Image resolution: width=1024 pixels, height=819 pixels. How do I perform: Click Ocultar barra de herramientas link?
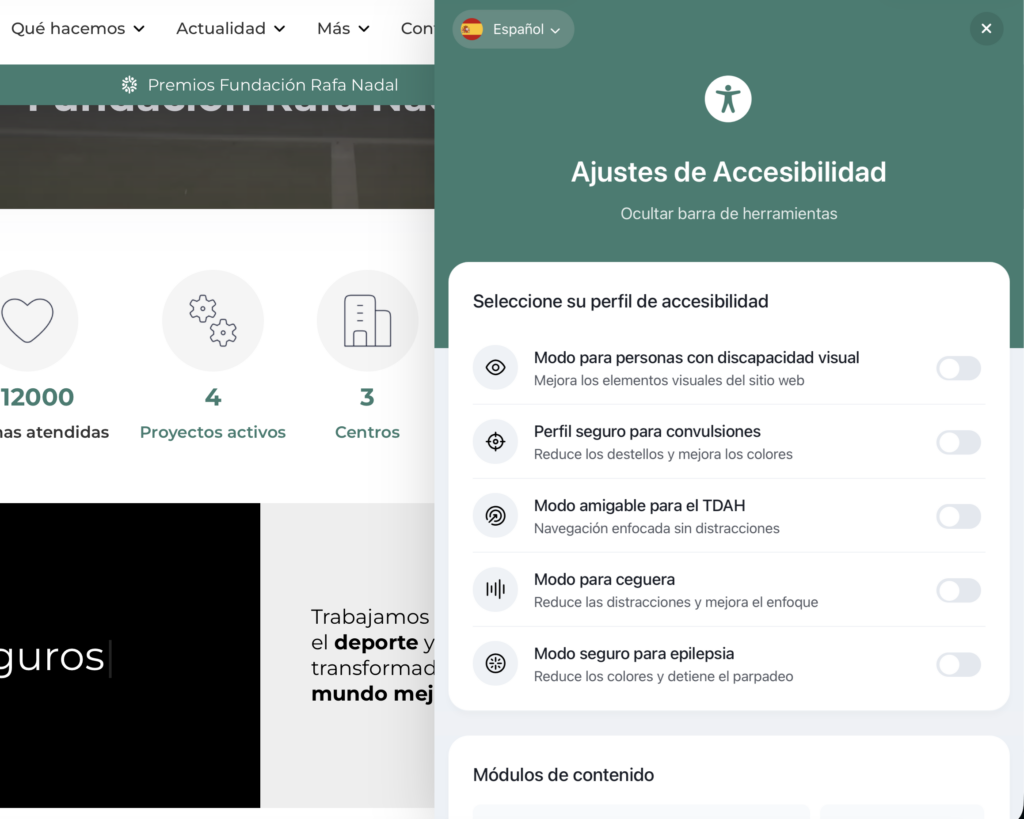click(x=728, y=213)
